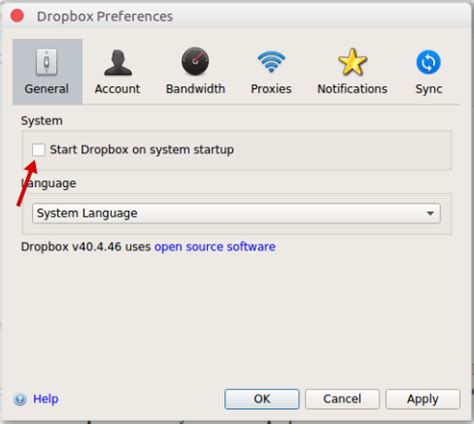Click the Dropbox Preferences title text
Image resolution: width=474 pixels, height=424 pixels.
[x=105, y=17]
